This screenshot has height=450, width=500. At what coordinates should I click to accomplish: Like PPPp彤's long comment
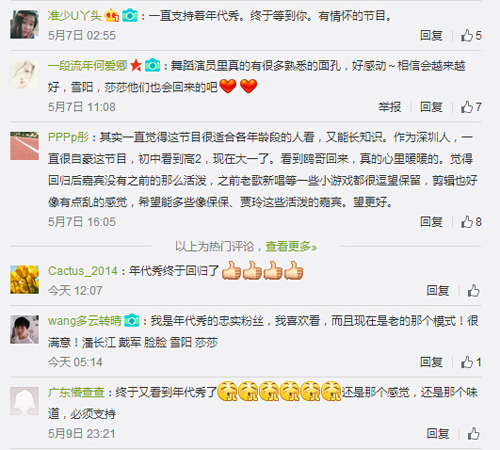pos(471,222)
